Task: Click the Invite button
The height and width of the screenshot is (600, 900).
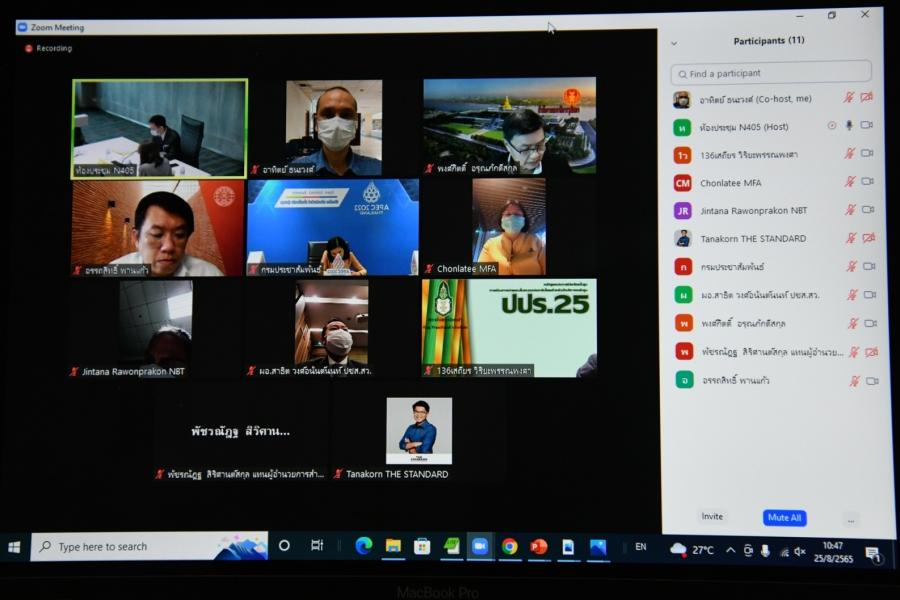Action: pyautogui.click(x=712, y=517)
